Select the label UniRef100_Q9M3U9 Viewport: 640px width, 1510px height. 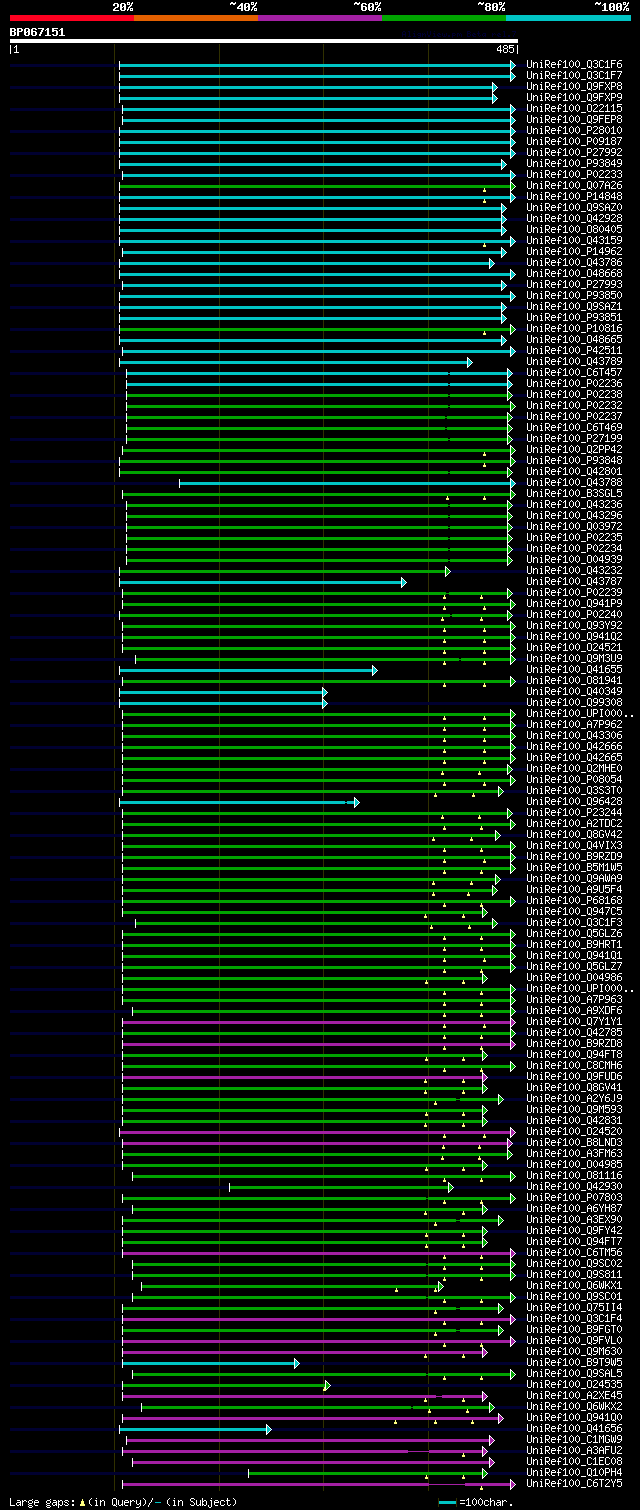(575, 659)
